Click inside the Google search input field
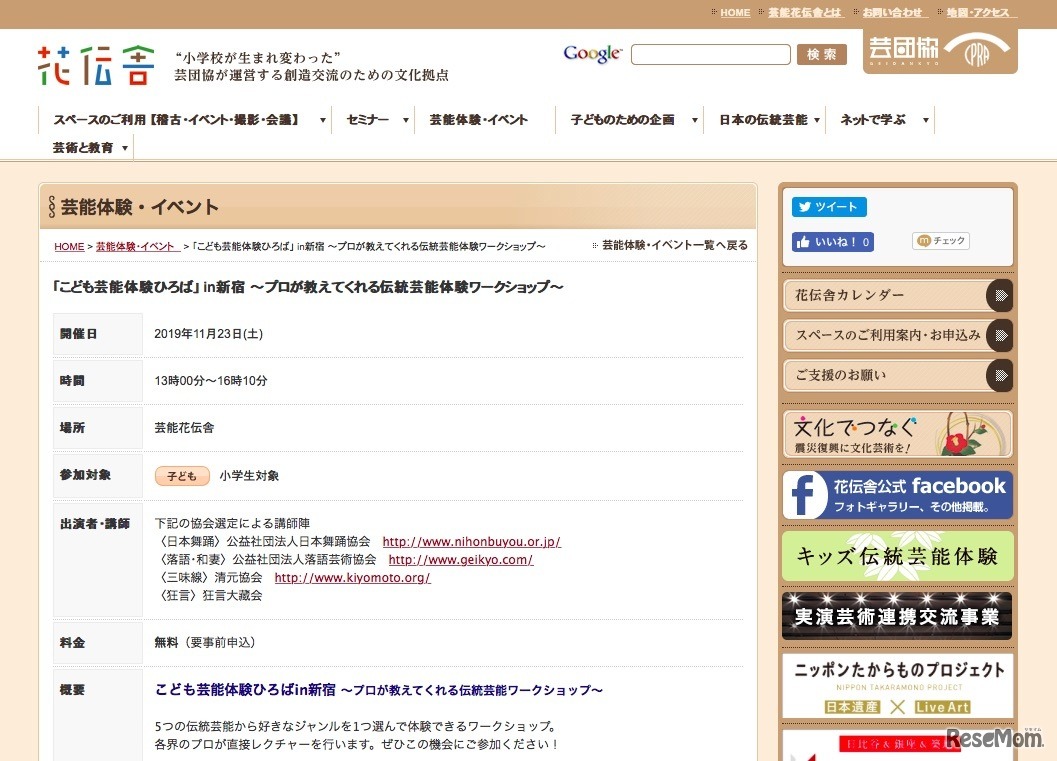Image resolution: width=1057 pixels, height=761 pixels. point(711,54)
